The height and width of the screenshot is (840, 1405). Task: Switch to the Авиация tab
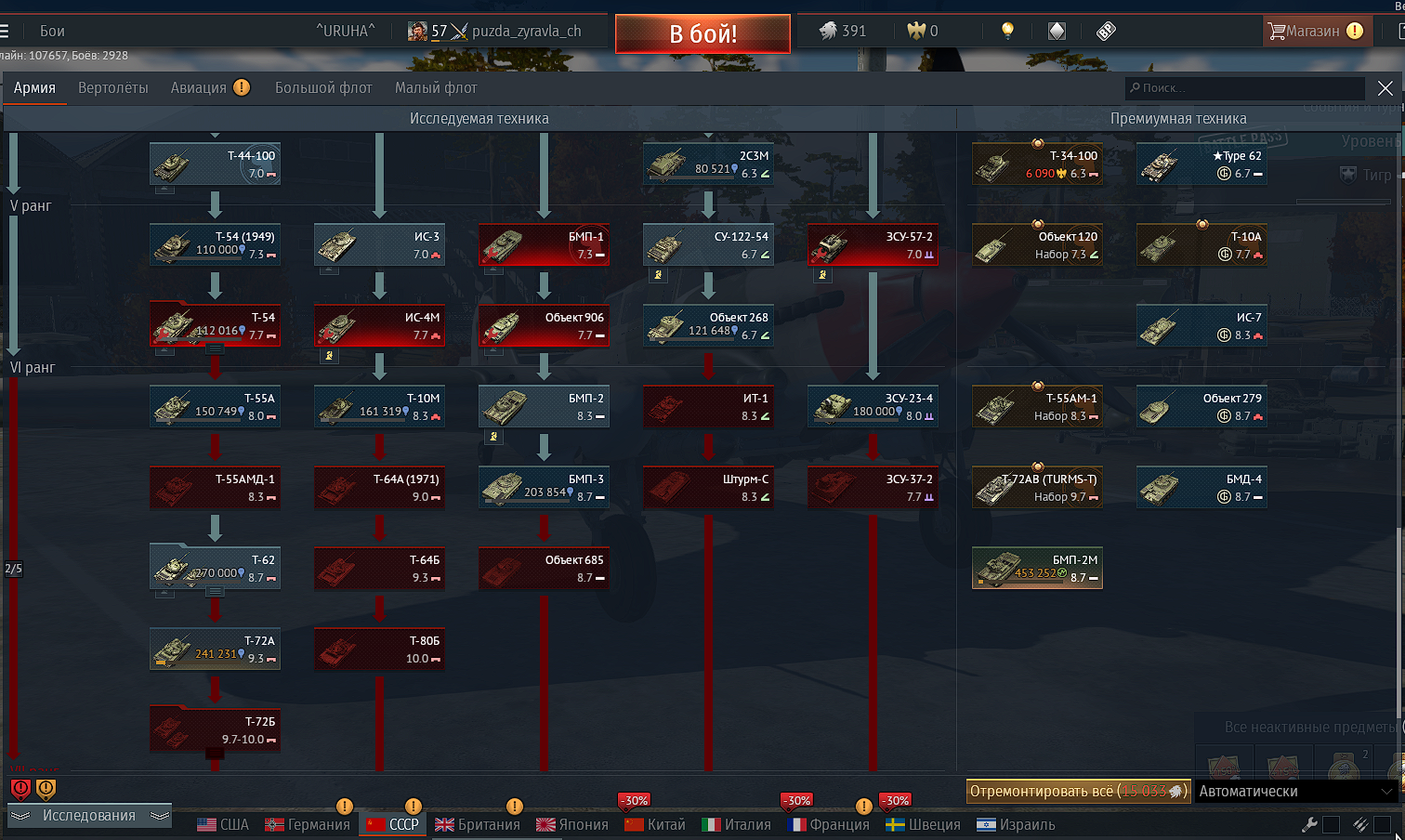[x=210, y=87]
